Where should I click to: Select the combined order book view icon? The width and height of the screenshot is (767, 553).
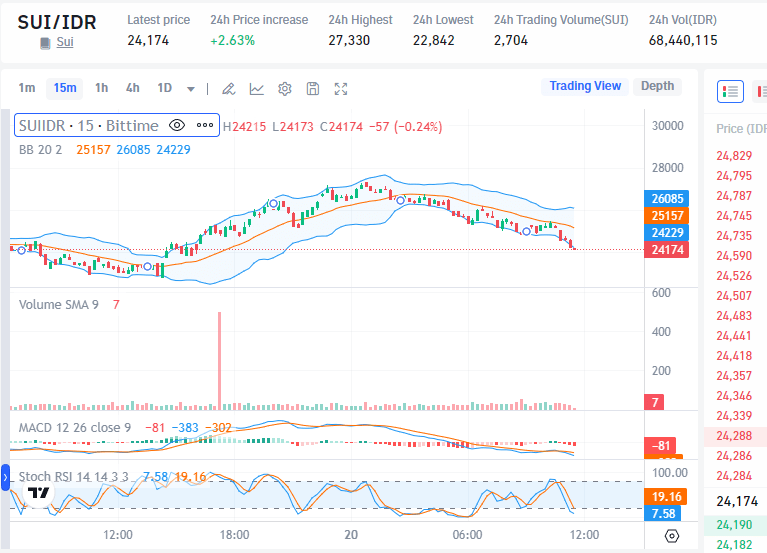click(x=730, y=91)
